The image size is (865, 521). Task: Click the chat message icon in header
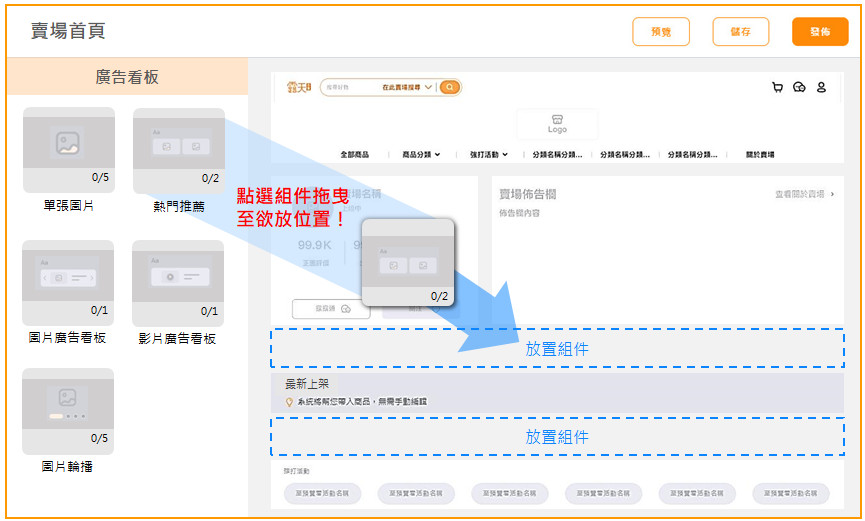pyautogui.click(x=799, y=88)
